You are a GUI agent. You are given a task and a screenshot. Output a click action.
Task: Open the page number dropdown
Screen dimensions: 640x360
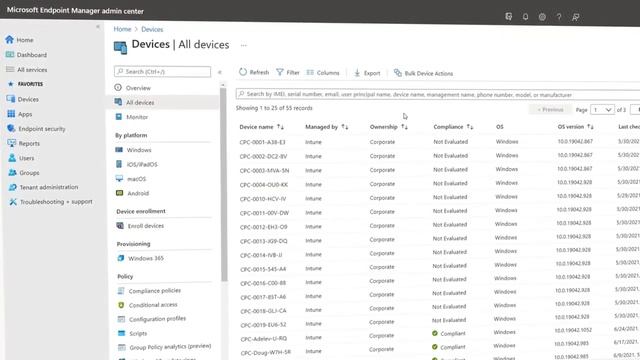click(x=602, y=110)
